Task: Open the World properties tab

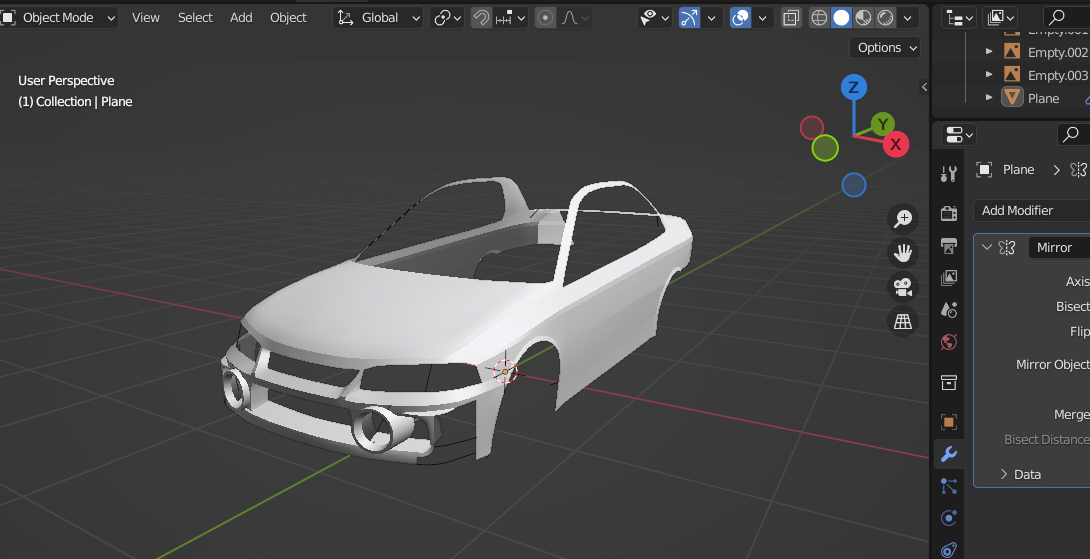Action: (x=949, y=342)
